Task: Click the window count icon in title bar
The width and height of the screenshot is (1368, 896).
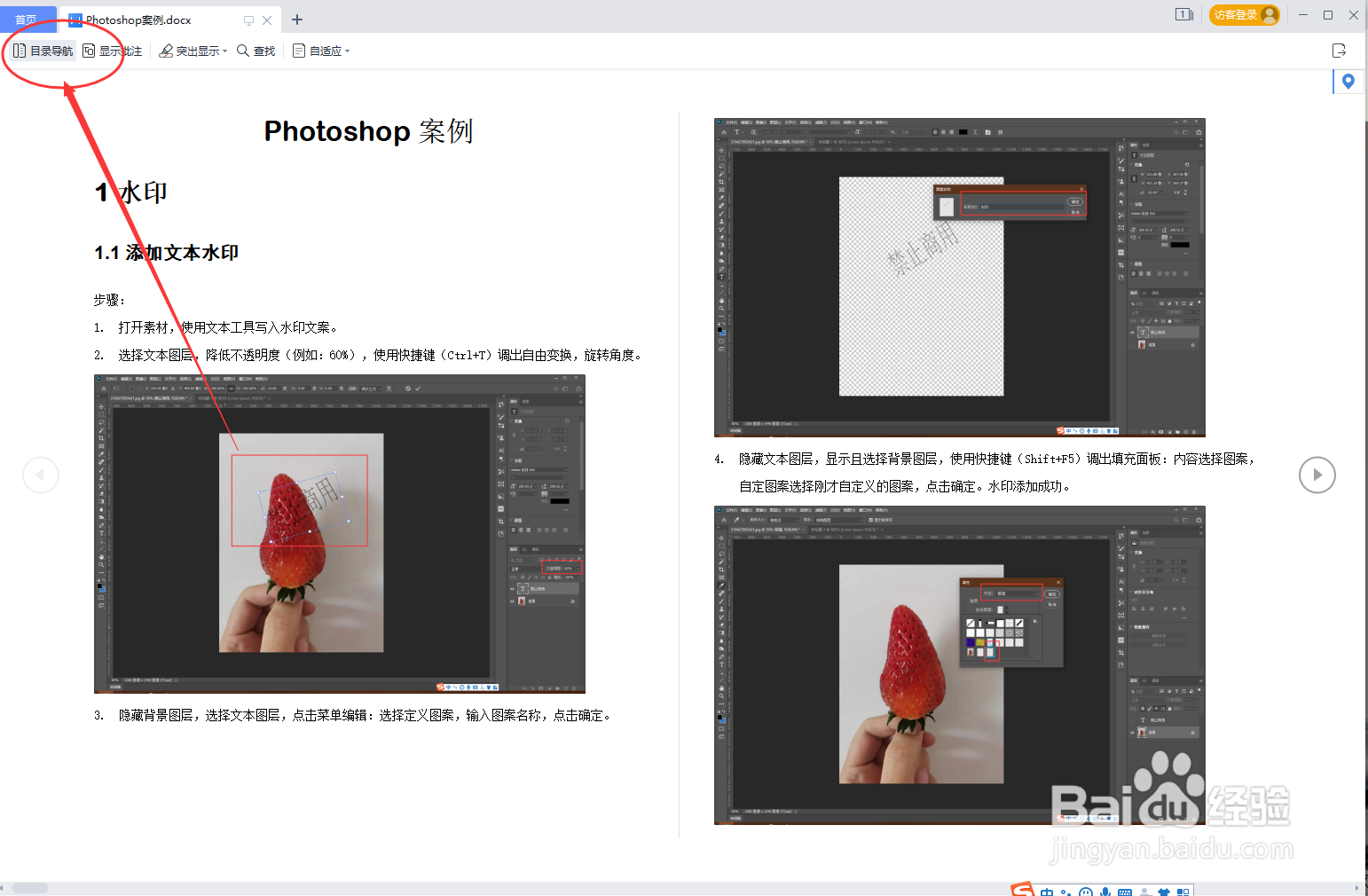Action: tap(1184, 14)
